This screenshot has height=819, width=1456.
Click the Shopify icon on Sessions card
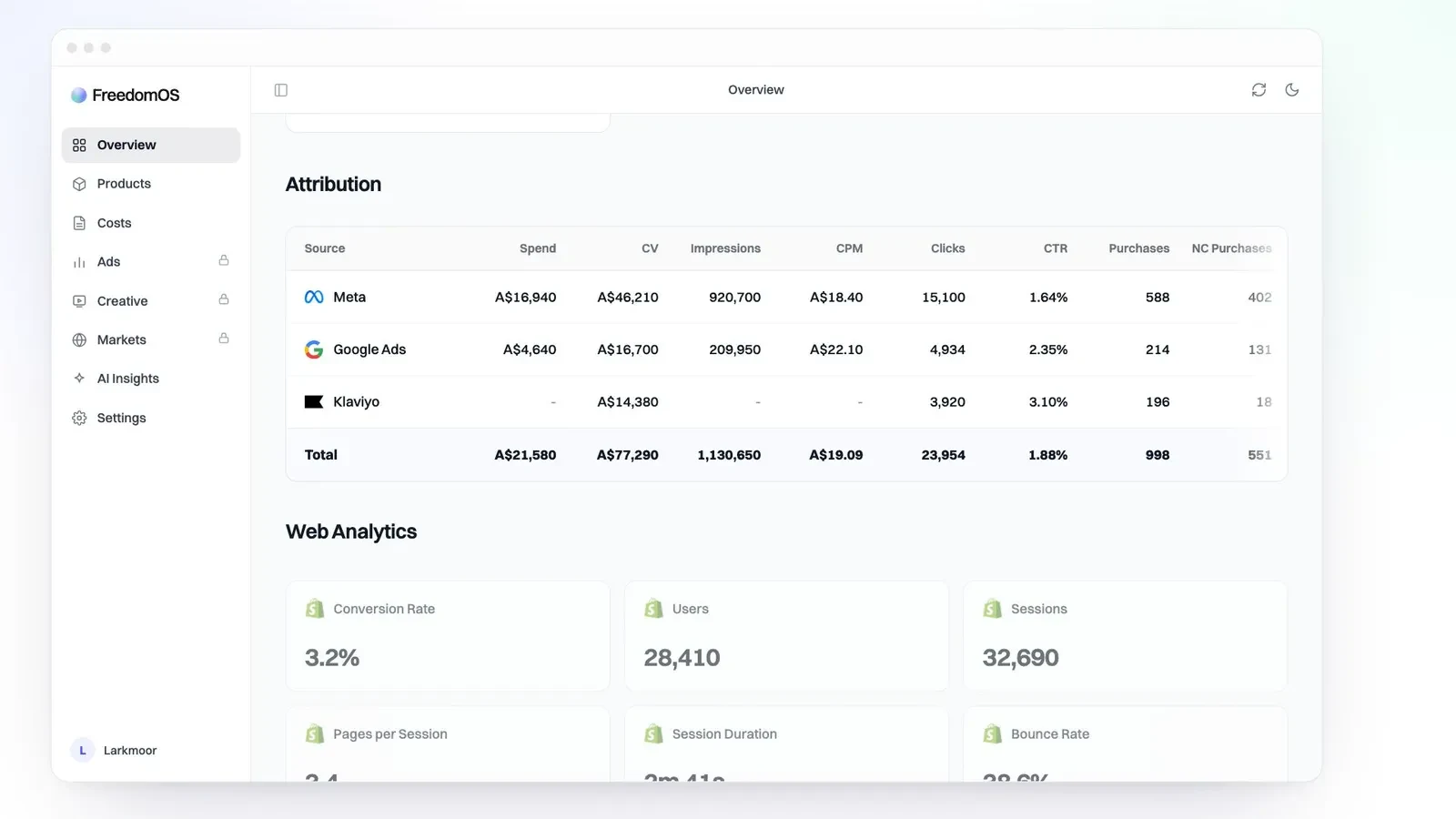point(993,609)
